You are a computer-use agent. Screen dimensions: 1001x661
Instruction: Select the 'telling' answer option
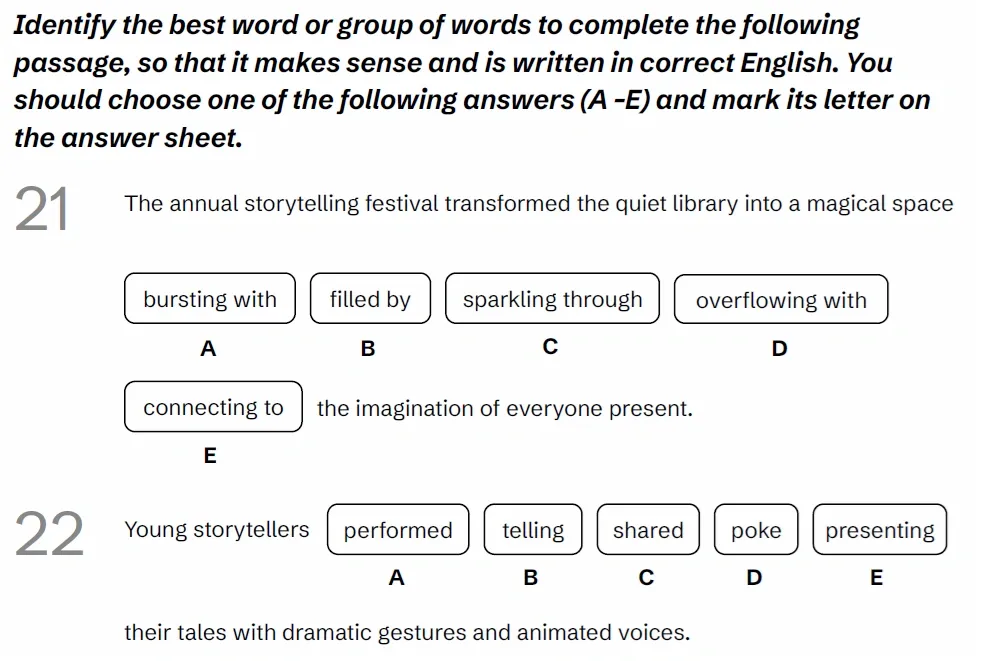pyautogui.click(x=533, y=530)
